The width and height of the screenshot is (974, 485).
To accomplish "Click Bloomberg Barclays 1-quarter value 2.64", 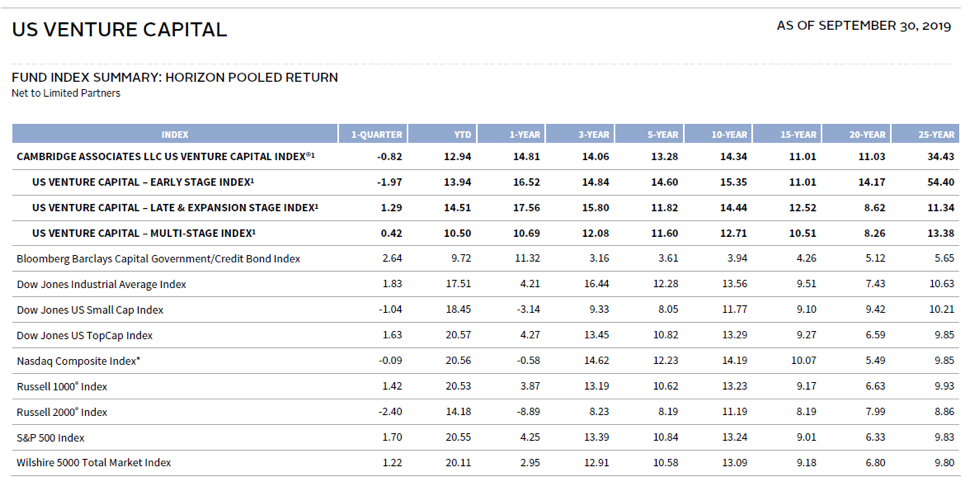I will (x=392, y=258).
